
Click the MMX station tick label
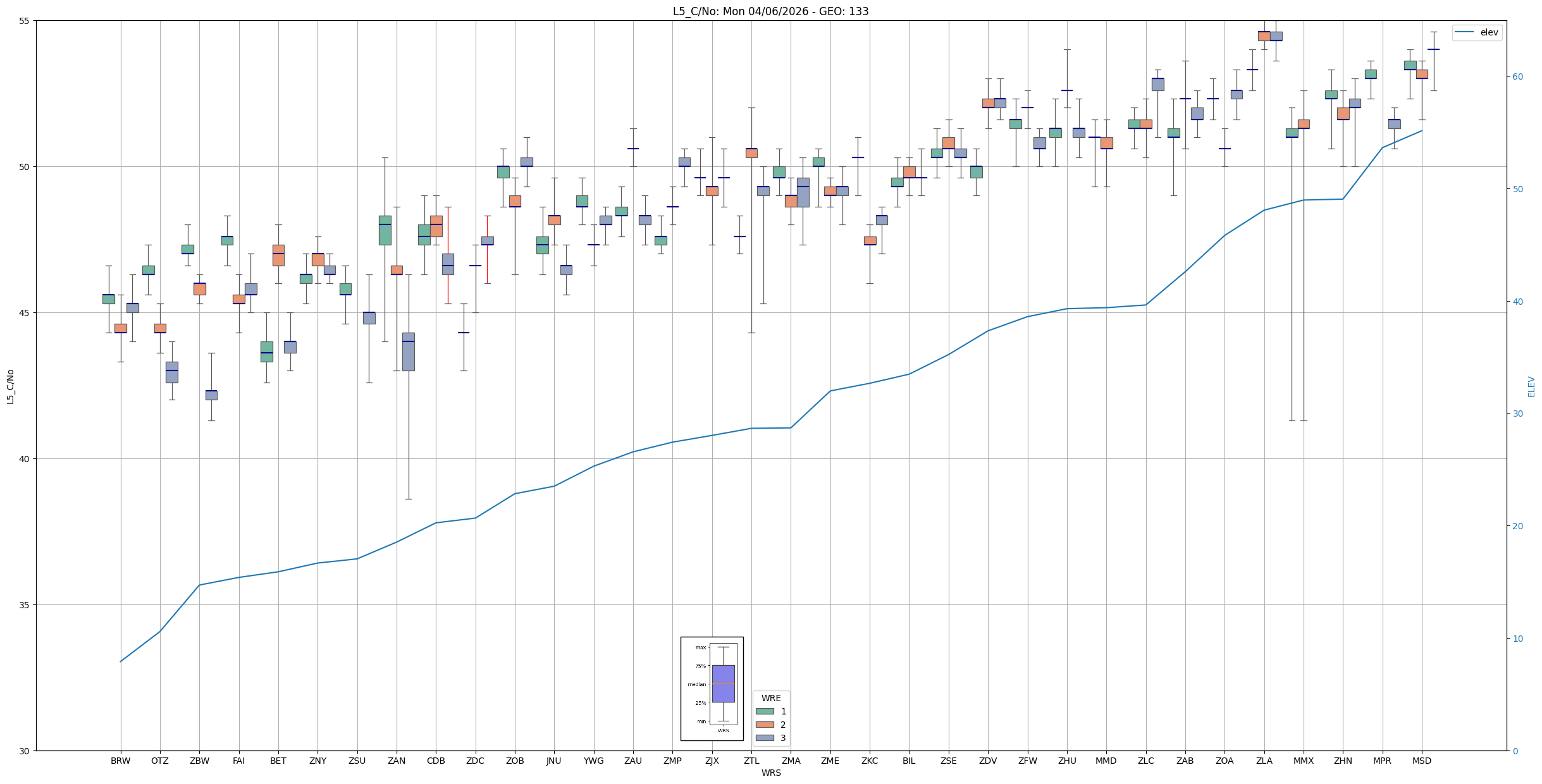[x=1303, y=761]
